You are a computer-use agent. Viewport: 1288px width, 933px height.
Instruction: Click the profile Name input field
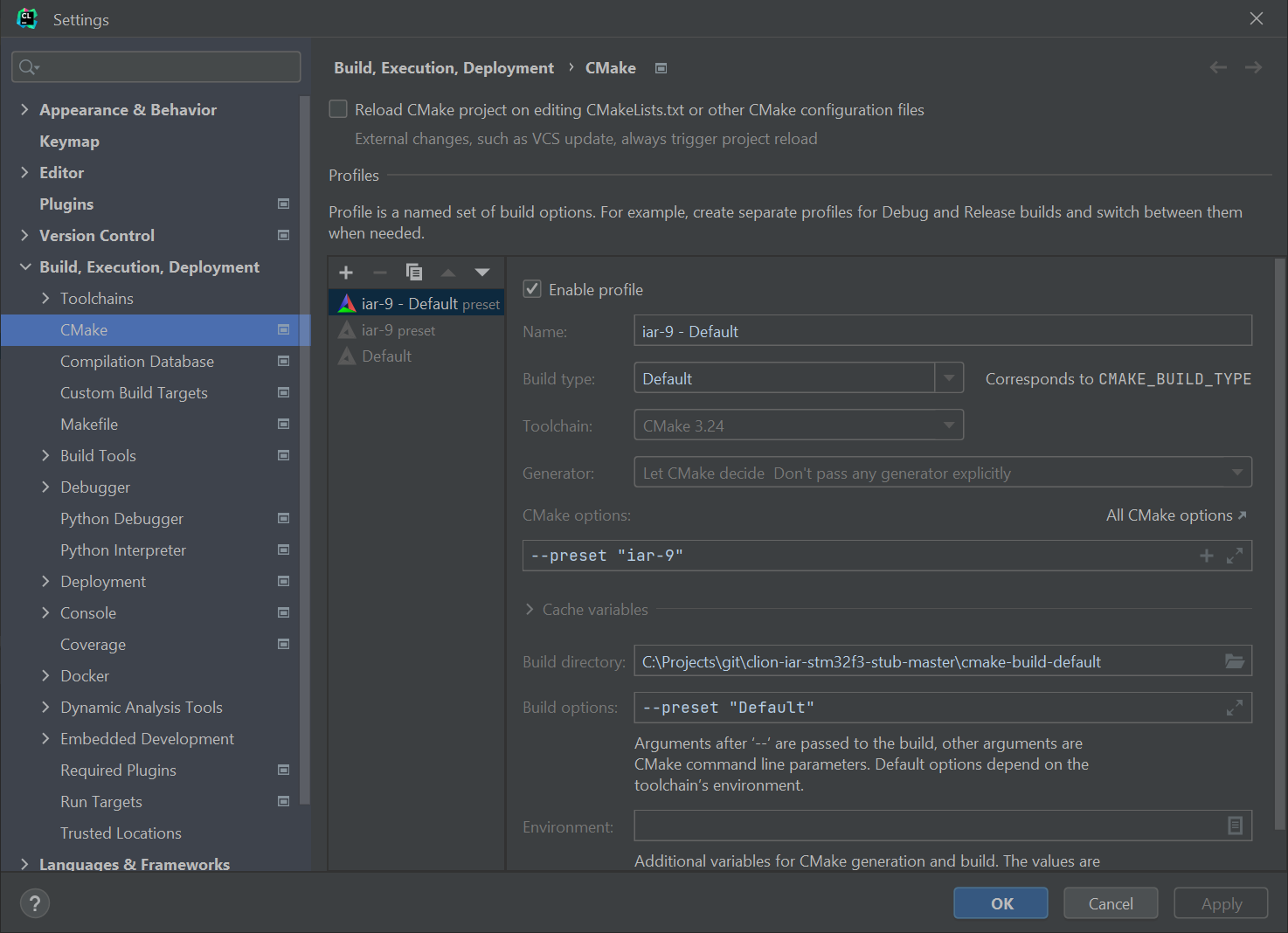(x=943, y=331)
